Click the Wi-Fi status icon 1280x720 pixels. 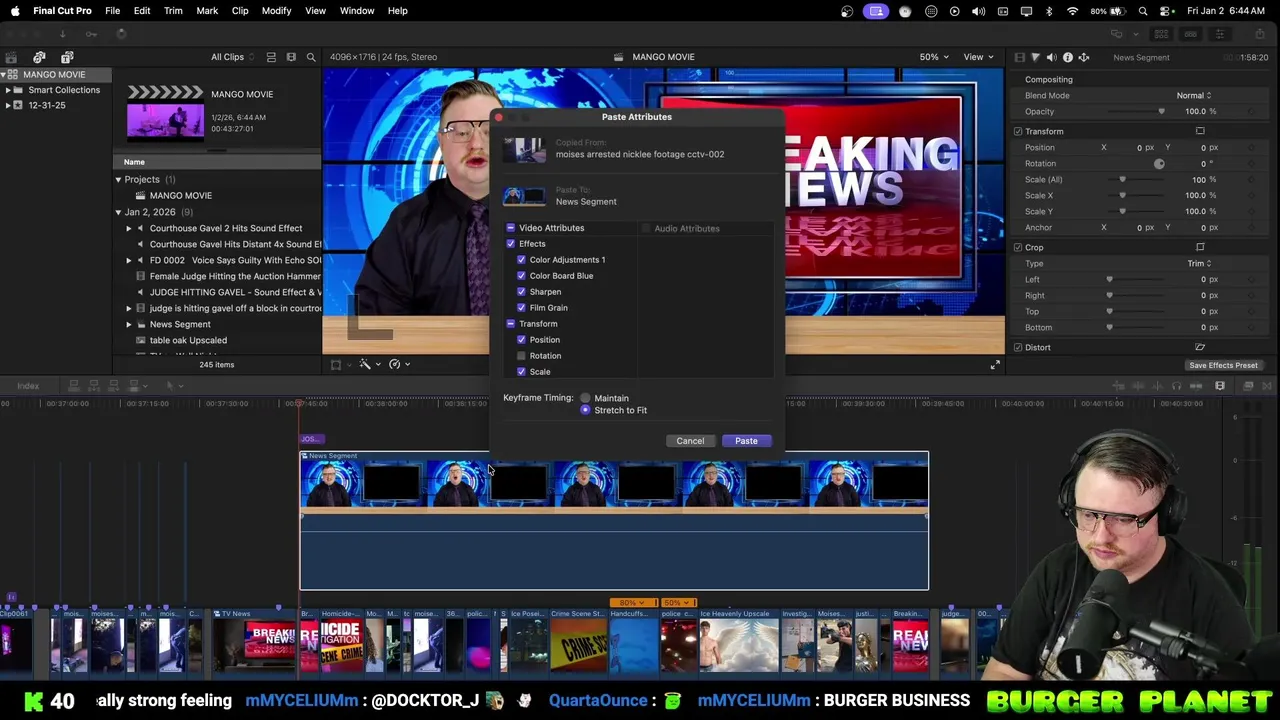pos(1073,11)
